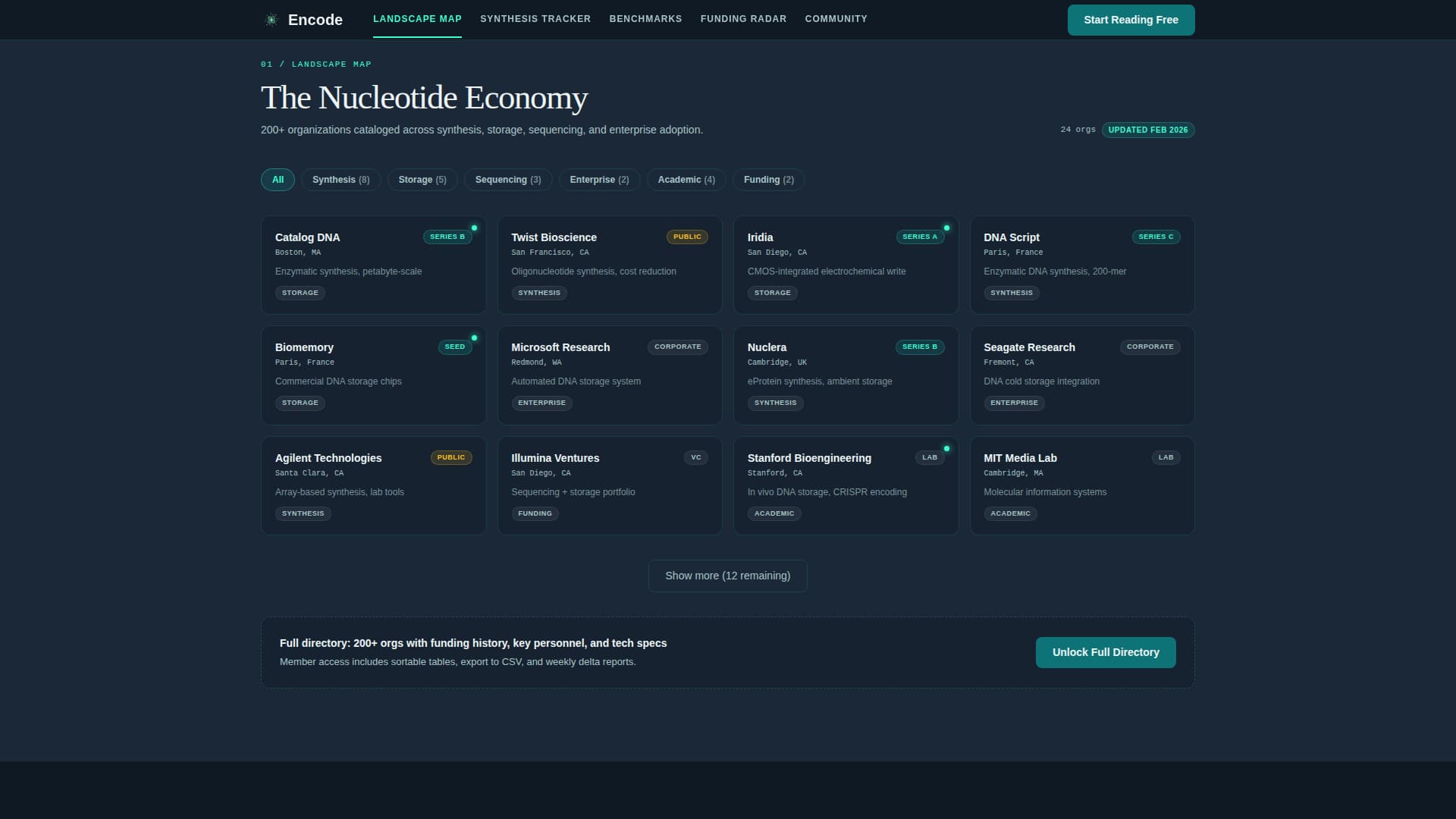This screenshot has width=1456, height=819.
Task: Click Start Reading Free button
Action: (x=1131, y=20)
